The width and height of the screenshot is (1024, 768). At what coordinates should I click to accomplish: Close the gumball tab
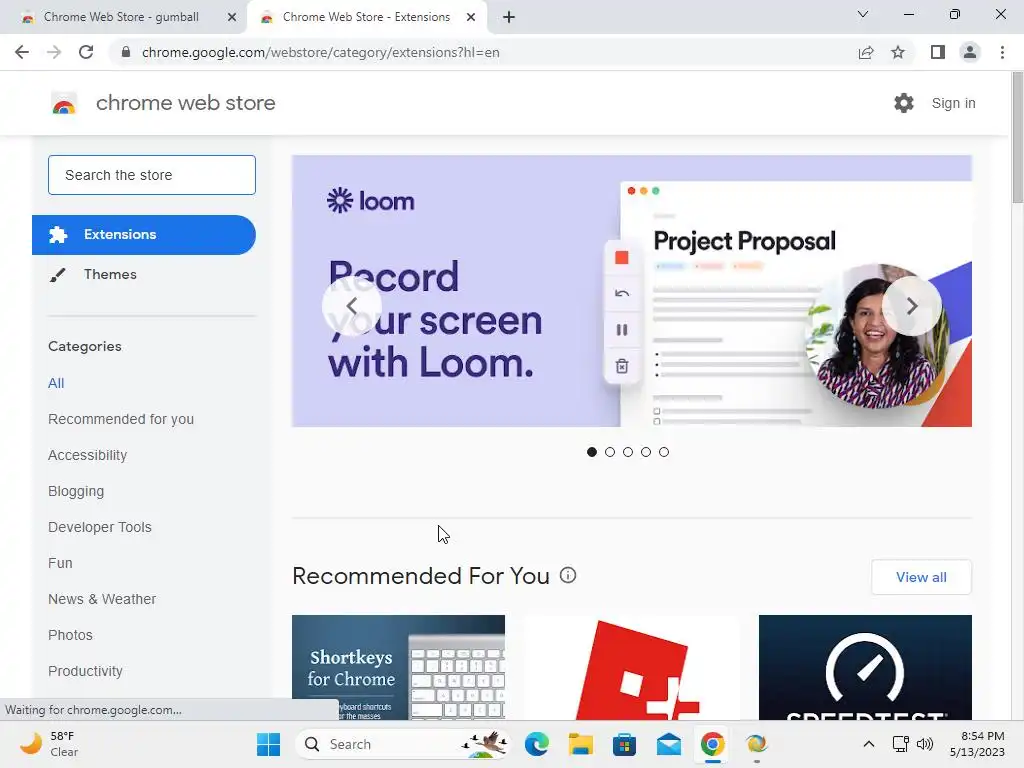[232, 17]
